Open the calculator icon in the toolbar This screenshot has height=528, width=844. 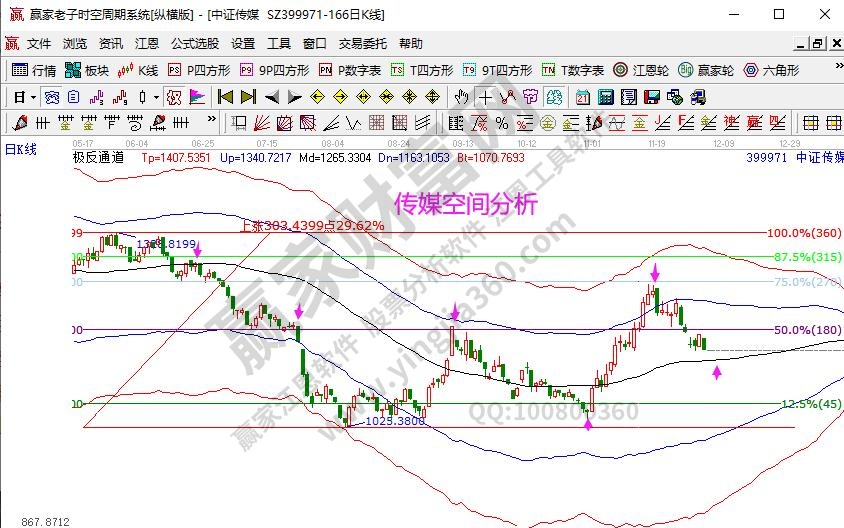(605, 97)
